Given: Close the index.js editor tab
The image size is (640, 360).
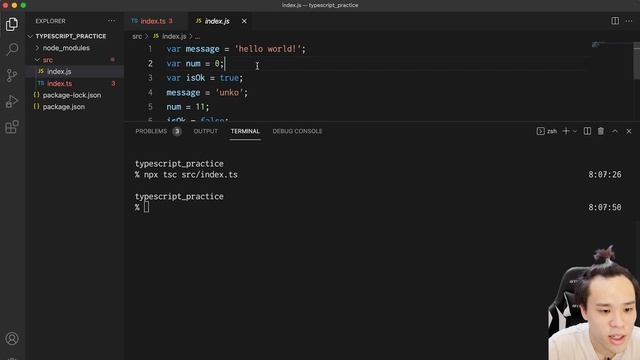Looking at the screenshot, I should pos(244,21).
